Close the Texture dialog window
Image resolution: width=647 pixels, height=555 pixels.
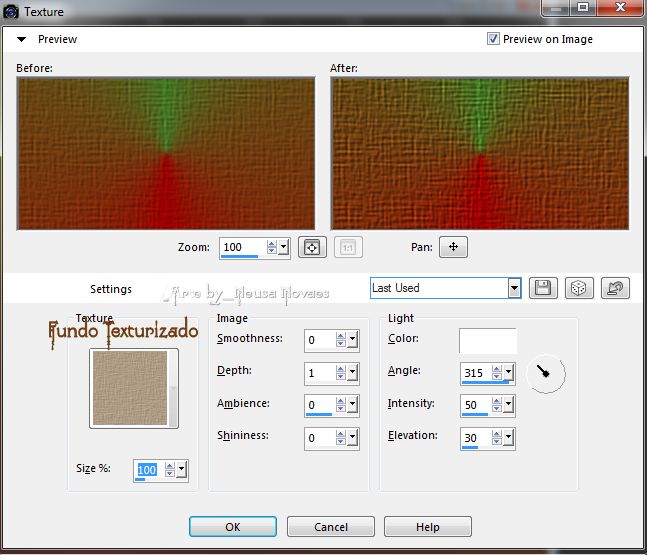pyautogui.click(x=620, y=8)
